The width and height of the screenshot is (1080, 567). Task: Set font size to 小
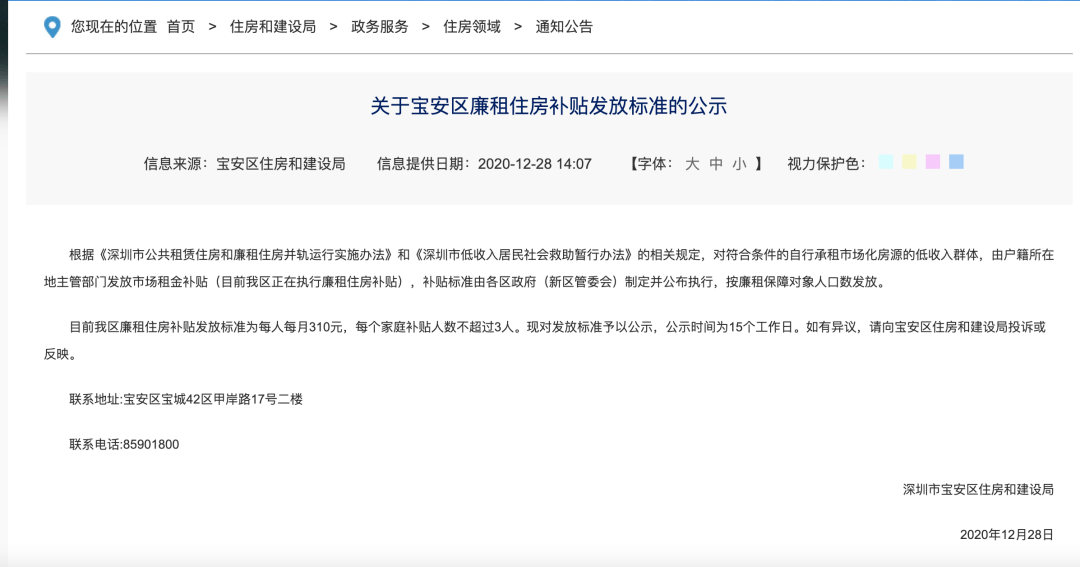740,164
